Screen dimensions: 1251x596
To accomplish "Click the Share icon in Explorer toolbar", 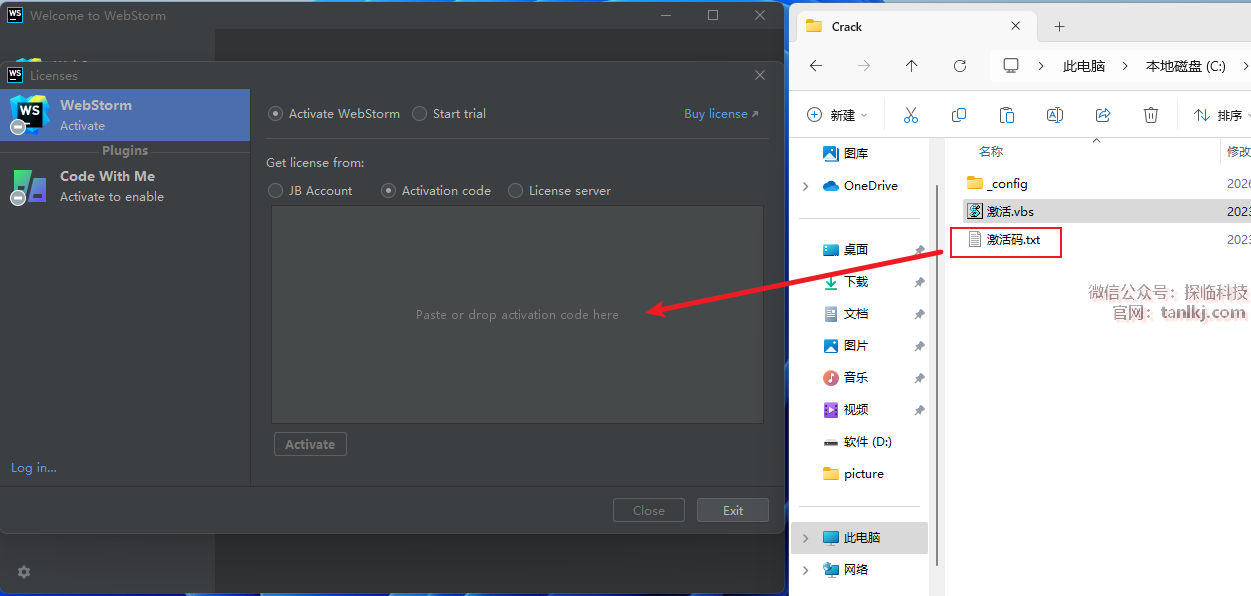I will [x=1103, y=115].
